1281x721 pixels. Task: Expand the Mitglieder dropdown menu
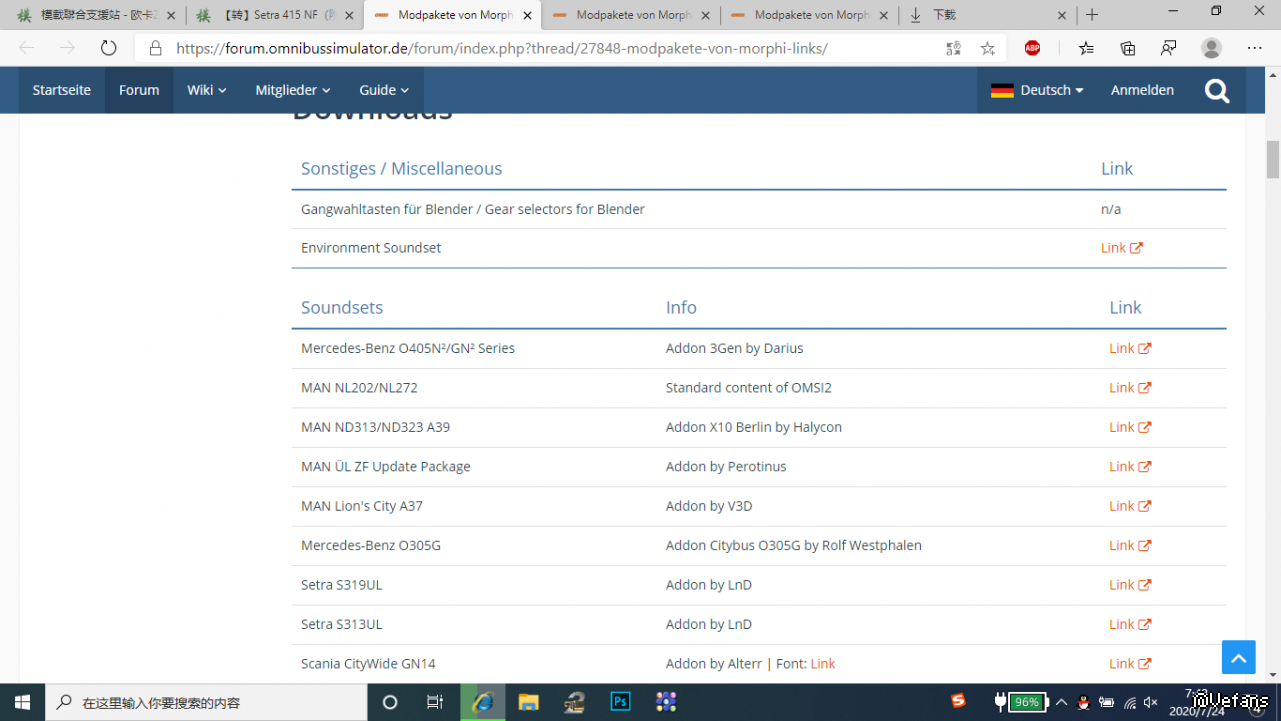point(293,90)
